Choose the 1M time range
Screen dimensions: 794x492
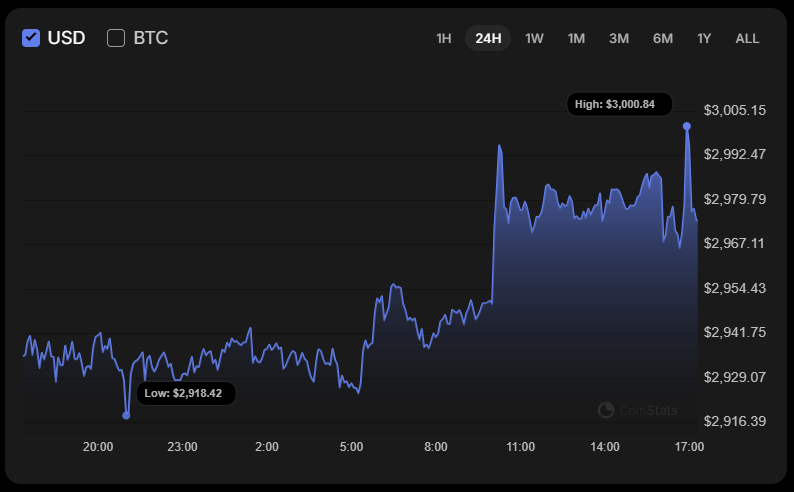point(576,38)
